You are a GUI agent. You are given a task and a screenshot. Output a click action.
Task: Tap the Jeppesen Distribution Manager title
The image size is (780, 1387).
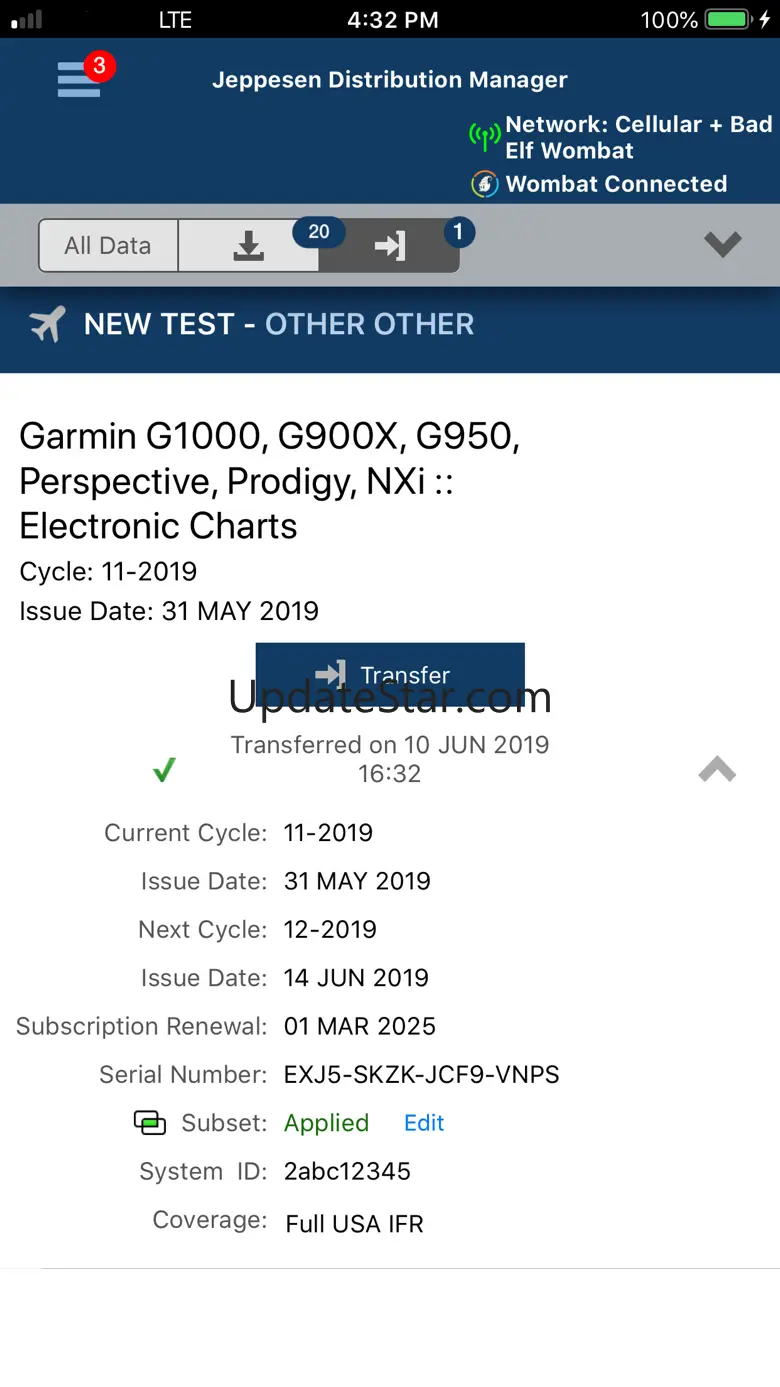(389, 80)
